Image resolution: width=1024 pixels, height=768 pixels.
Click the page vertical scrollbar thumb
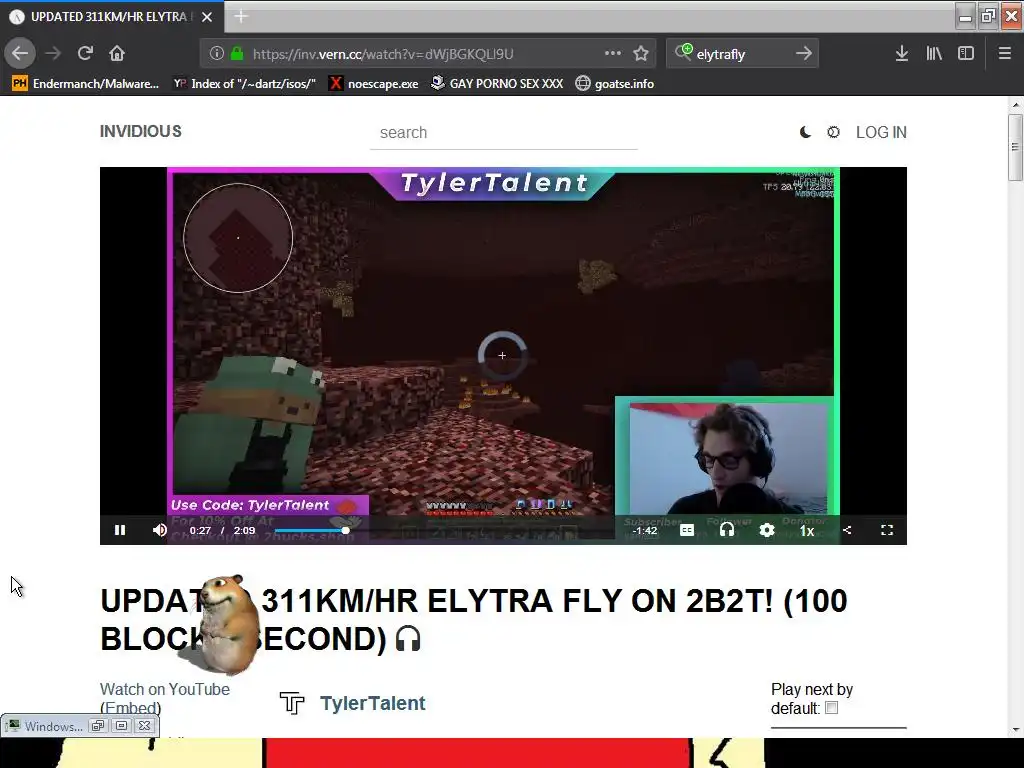pos(1015,147)
